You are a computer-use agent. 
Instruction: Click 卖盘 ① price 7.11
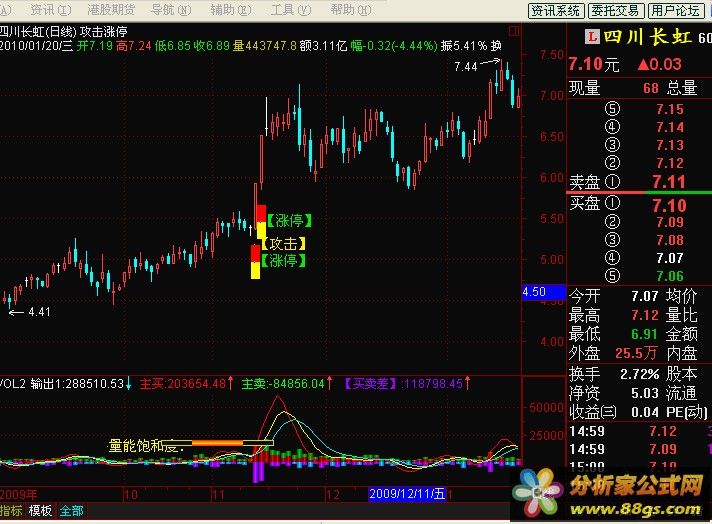tap(669, 182)
